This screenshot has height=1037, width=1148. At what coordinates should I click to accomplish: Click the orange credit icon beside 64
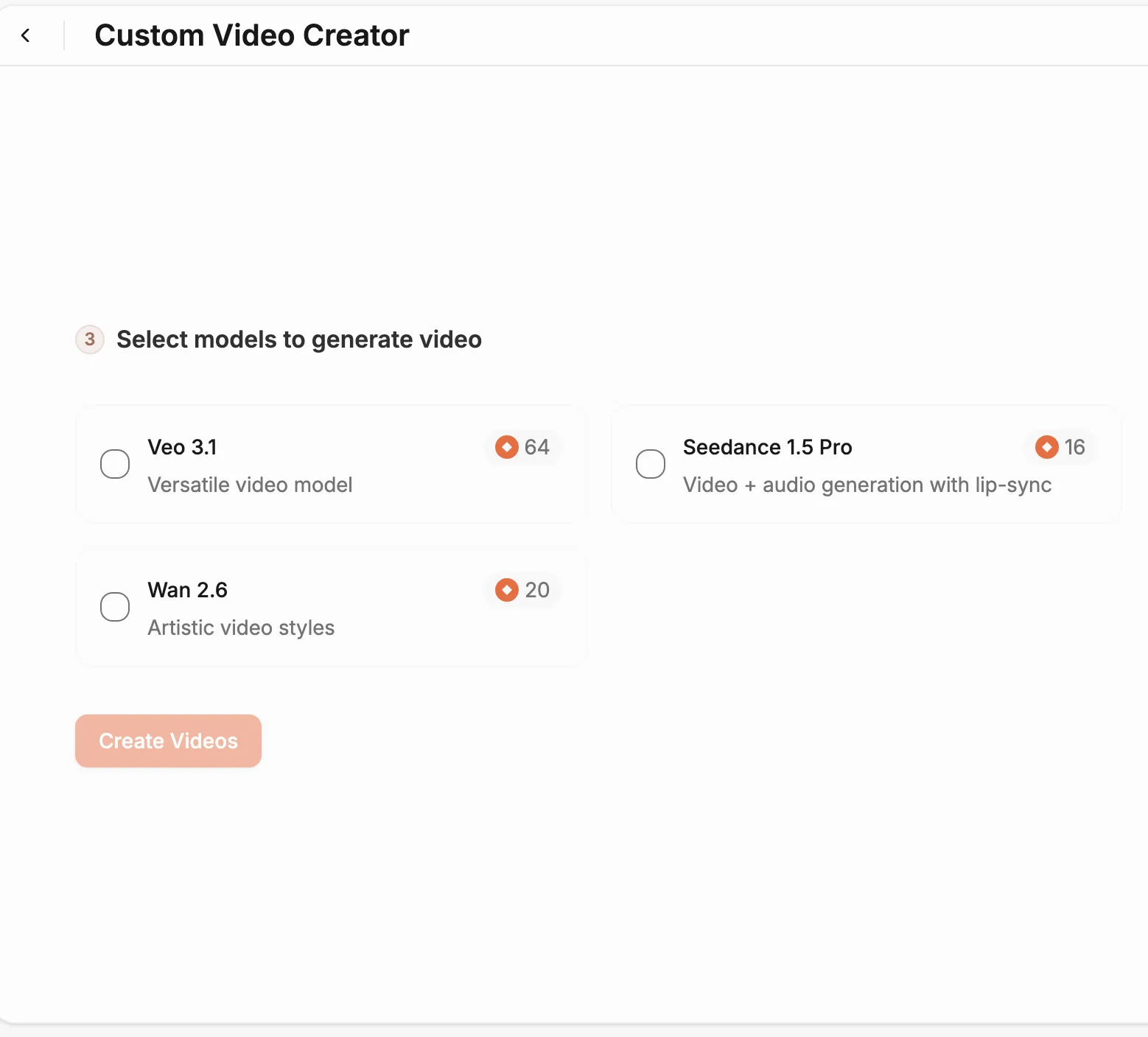click(507, 447)
